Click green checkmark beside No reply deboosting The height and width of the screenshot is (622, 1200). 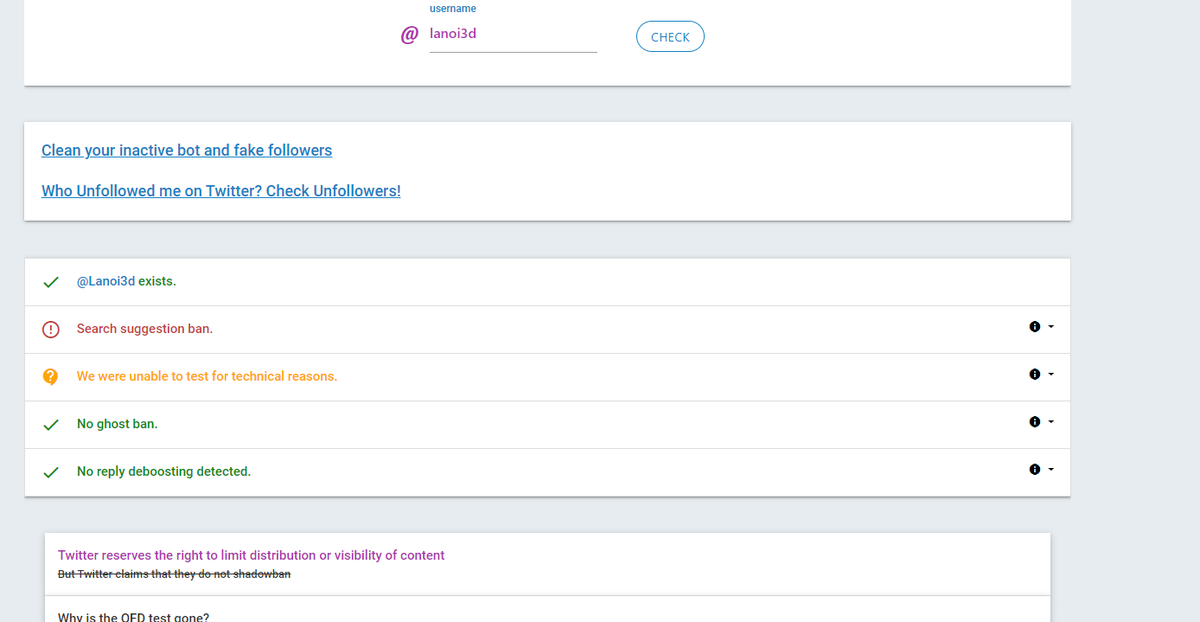50,471
